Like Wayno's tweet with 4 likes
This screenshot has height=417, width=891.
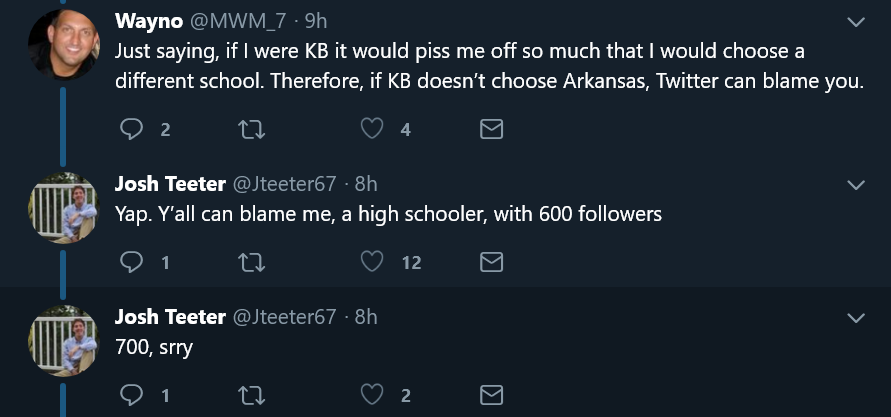coord(372,129)
